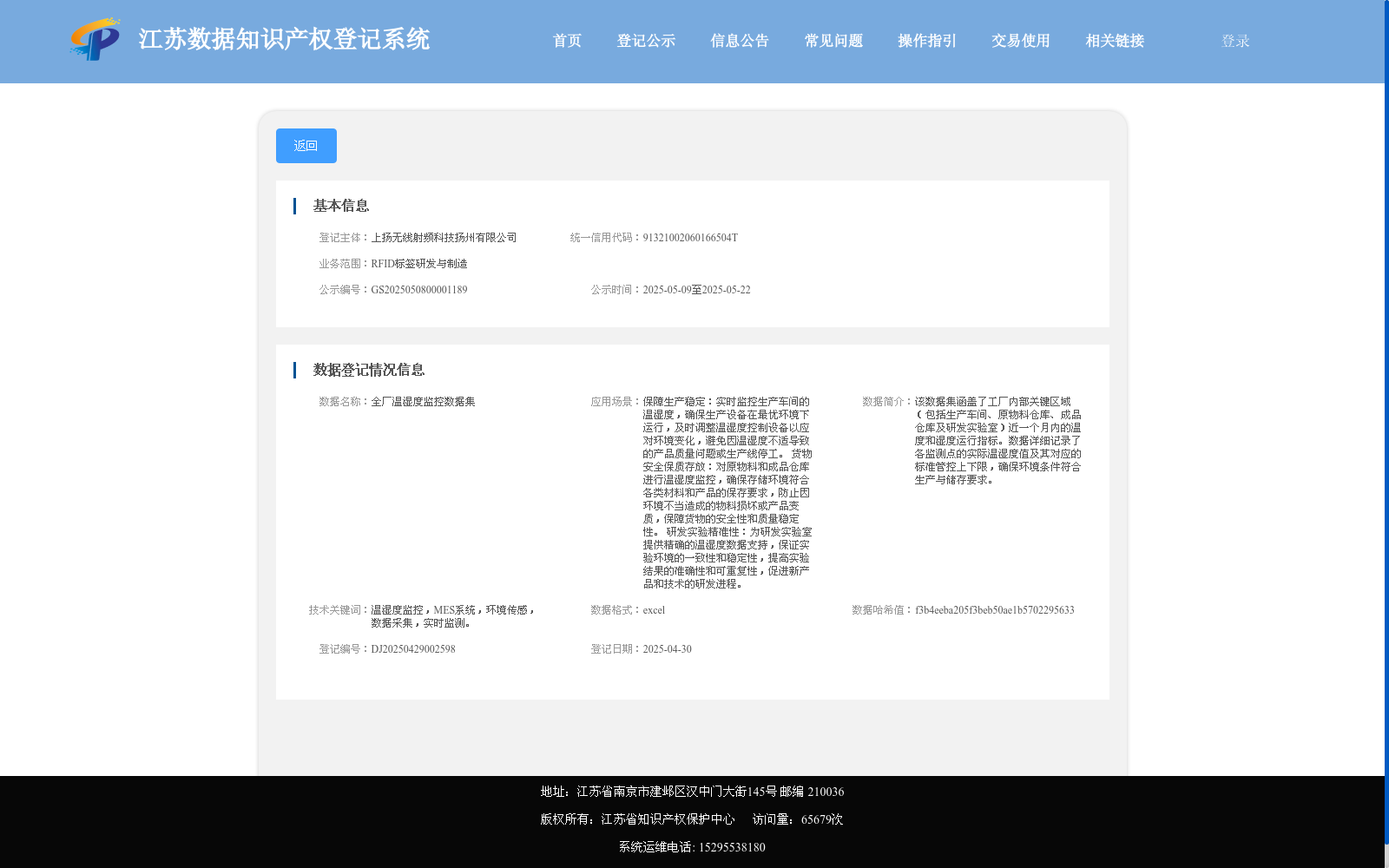This screenshot has height=868, width=1389.
Task: Navigate to 交易使用
Action: coord(1021,41)
